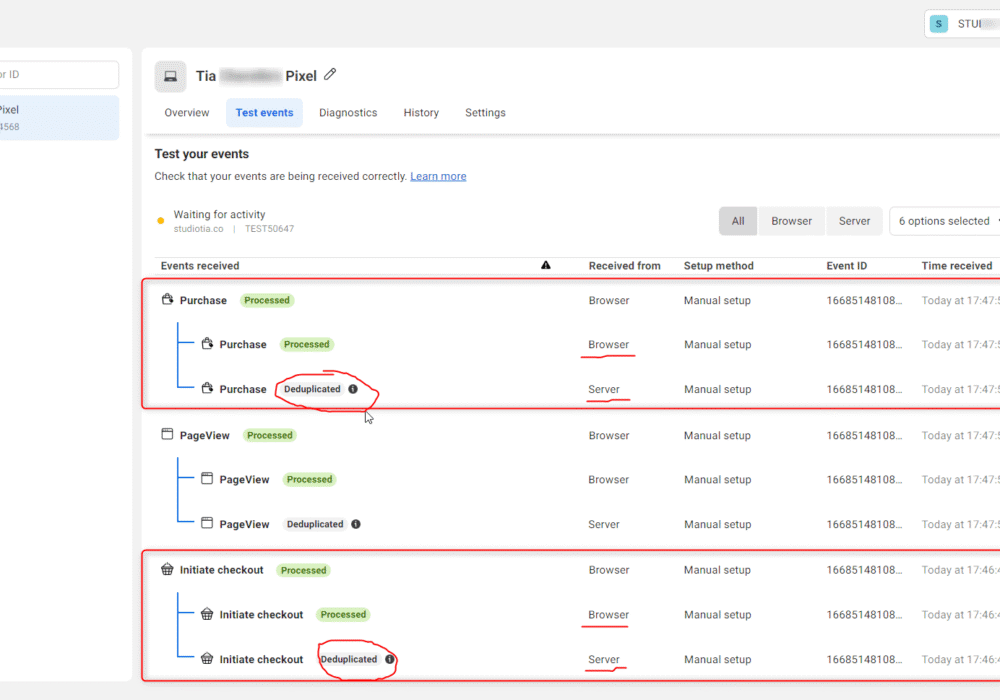Click the S account avatar icon
1000x700 pixels.
click(939, 24)
